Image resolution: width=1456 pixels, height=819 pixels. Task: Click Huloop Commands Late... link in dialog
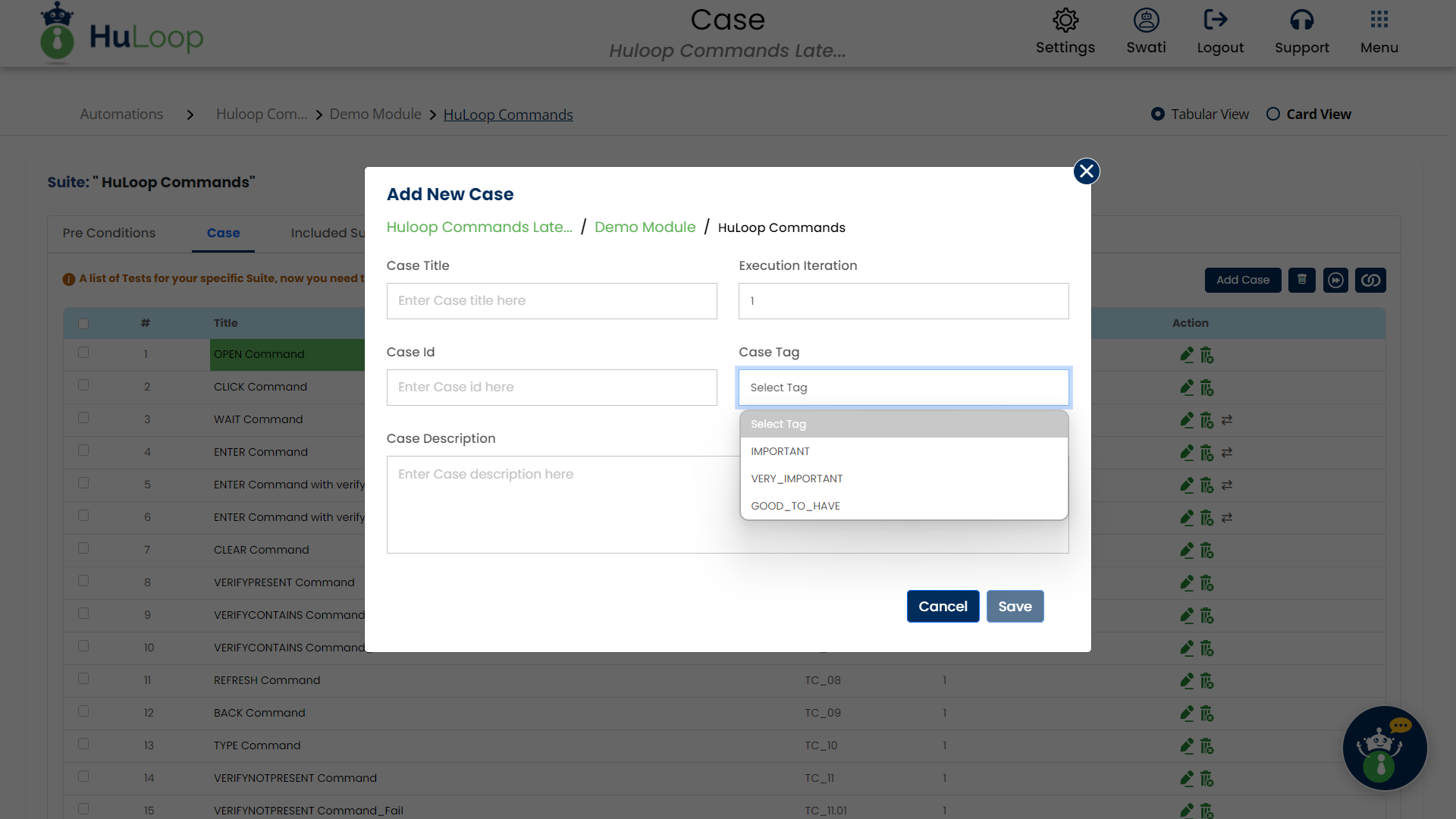click(479, 227)
